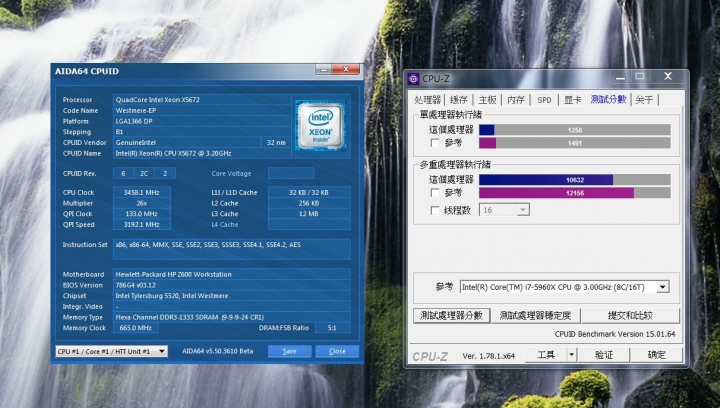
Task: Click the 工具 button in CPU-Z
Action: point(546,355)
